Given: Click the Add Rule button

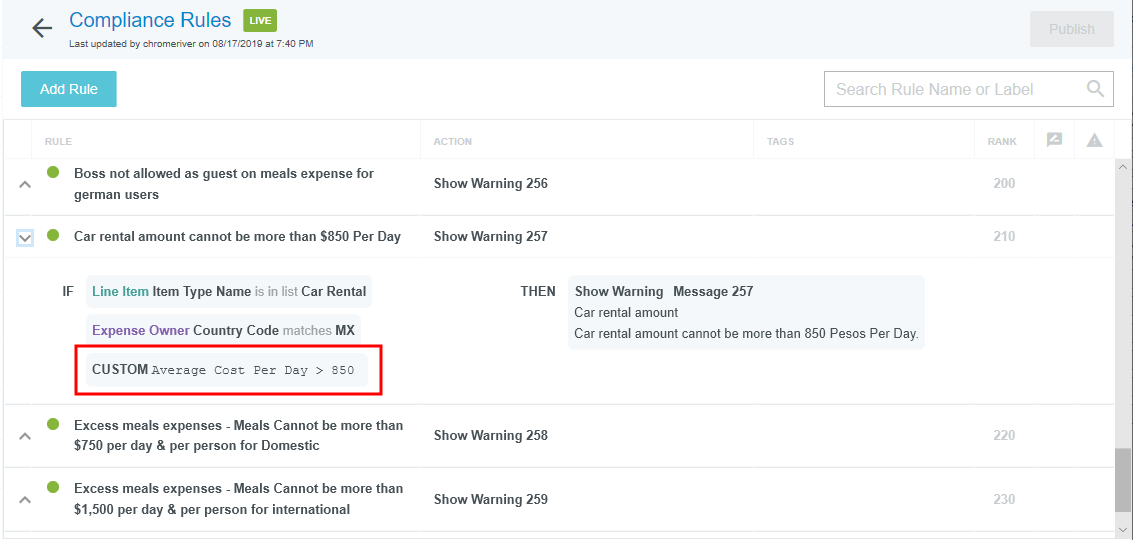Looking at the screenshot, I should pyautogui.click(x=69, y=89).
